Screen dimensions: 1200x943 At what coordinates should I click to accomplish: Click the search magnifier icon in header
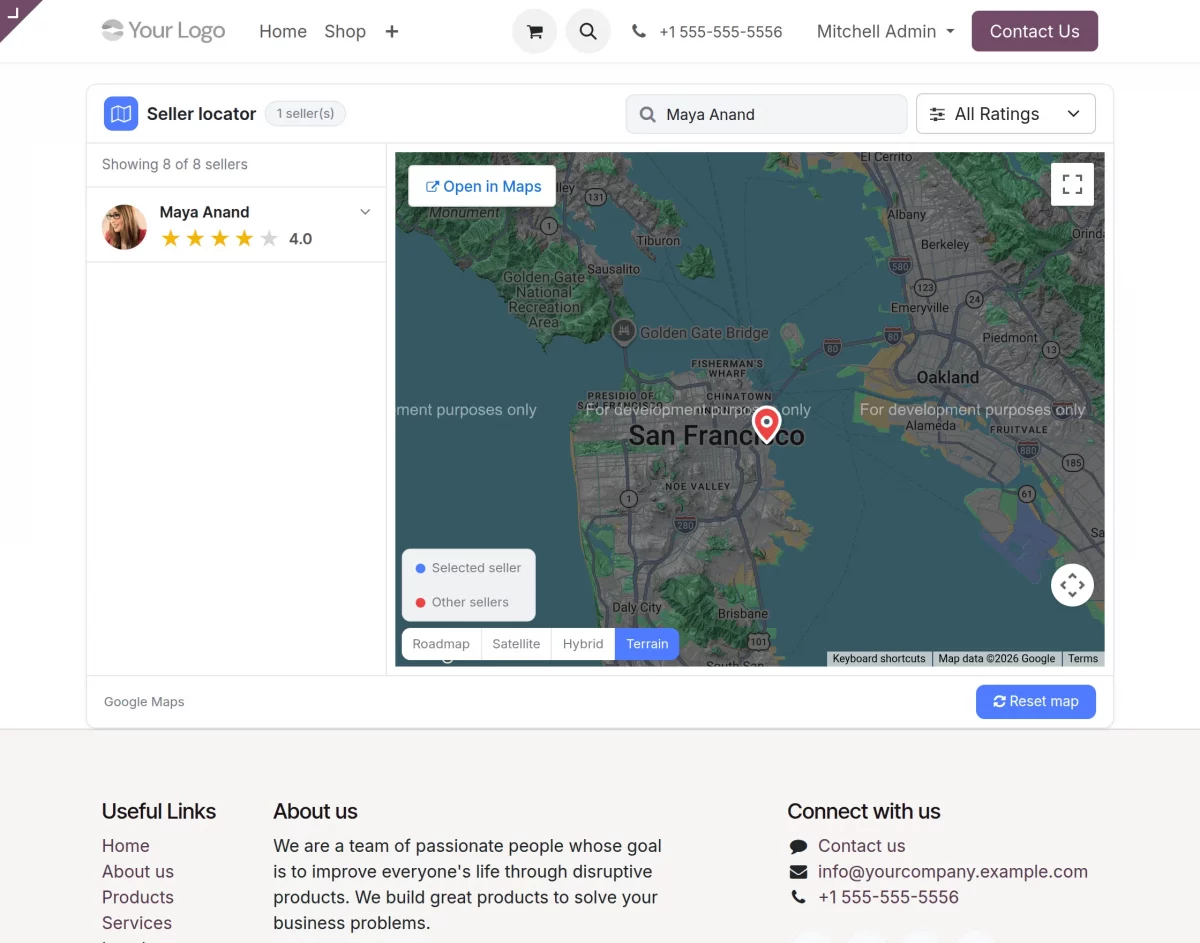[588, 32]
